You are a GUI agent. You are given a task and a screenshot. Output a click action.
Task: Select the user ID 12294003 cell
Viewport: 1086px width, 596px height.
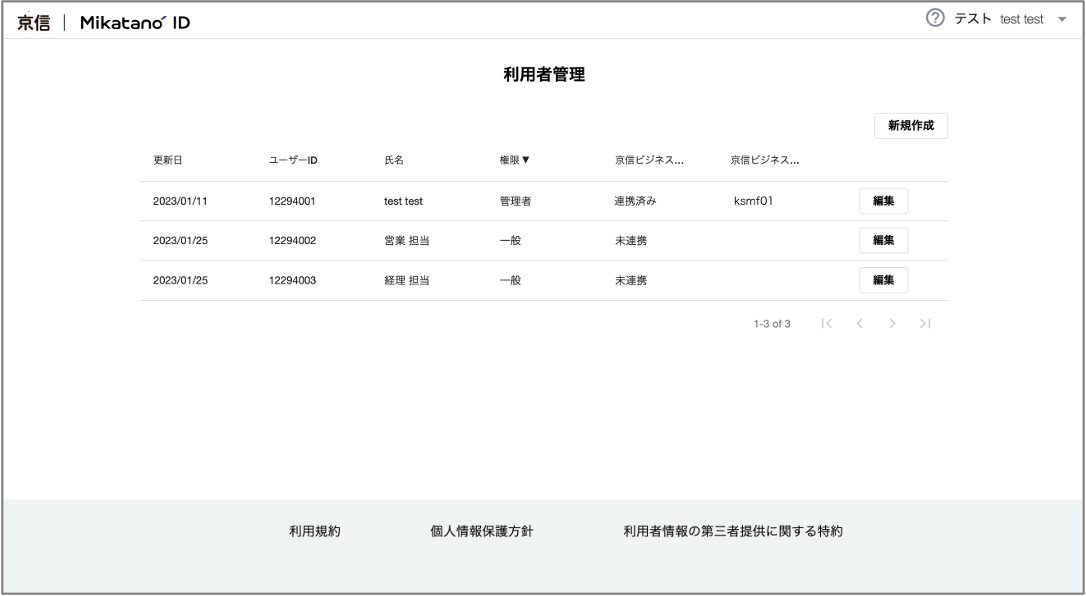[x=292, y=280]
